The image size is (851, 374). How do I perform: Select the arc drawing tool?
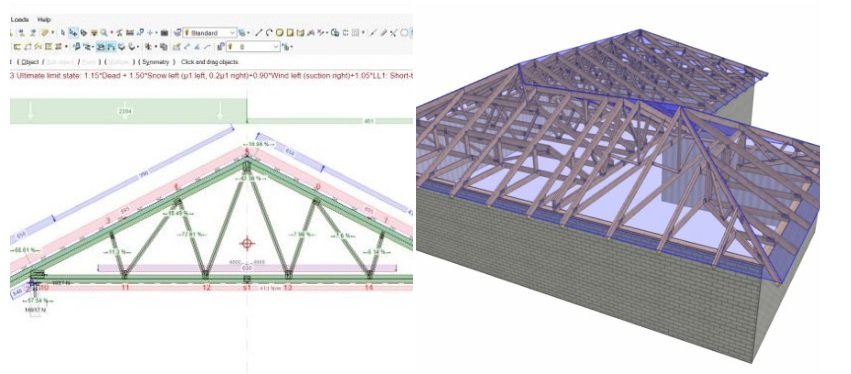269,33
